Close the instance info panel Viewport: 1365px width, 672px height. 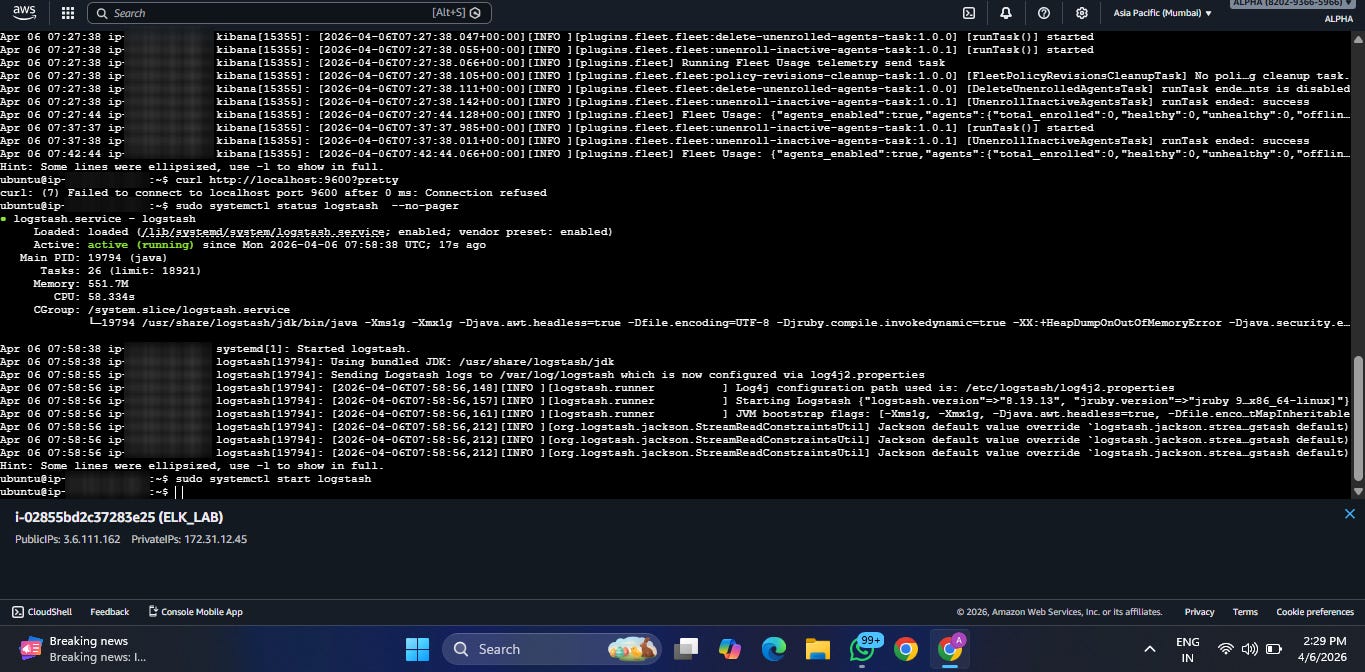coord(1350,514)
